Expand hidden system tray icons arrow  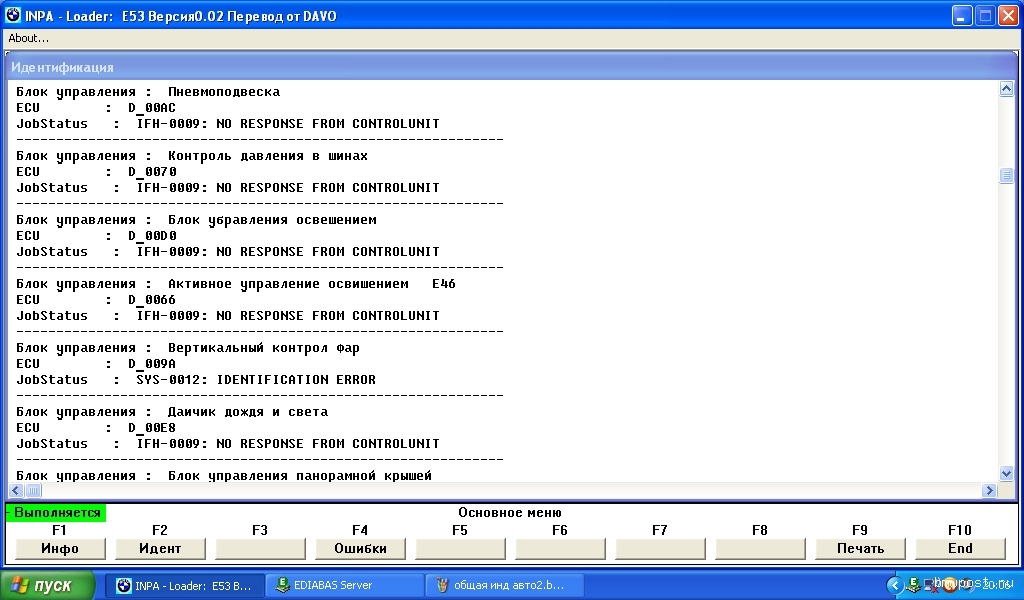tap(894, 585)
